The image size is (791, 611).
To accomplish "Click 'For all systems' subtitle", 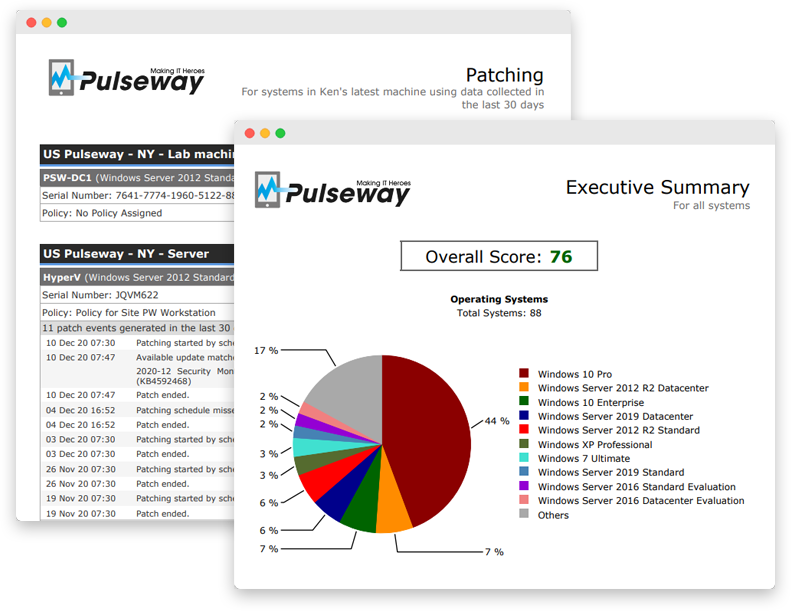I will (x=711, y=205).
